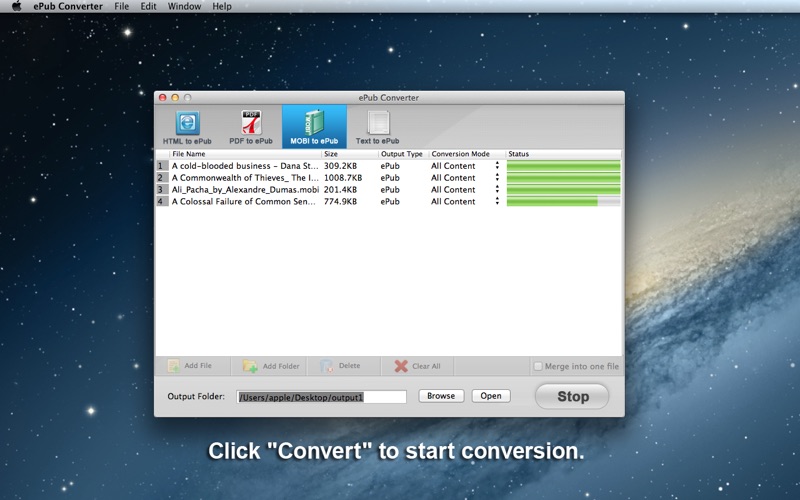The height and width of the screenshot is (500, 800).
Task: Click partial progress bar of Colossal Failure row
Action: (x=563, y=201)
